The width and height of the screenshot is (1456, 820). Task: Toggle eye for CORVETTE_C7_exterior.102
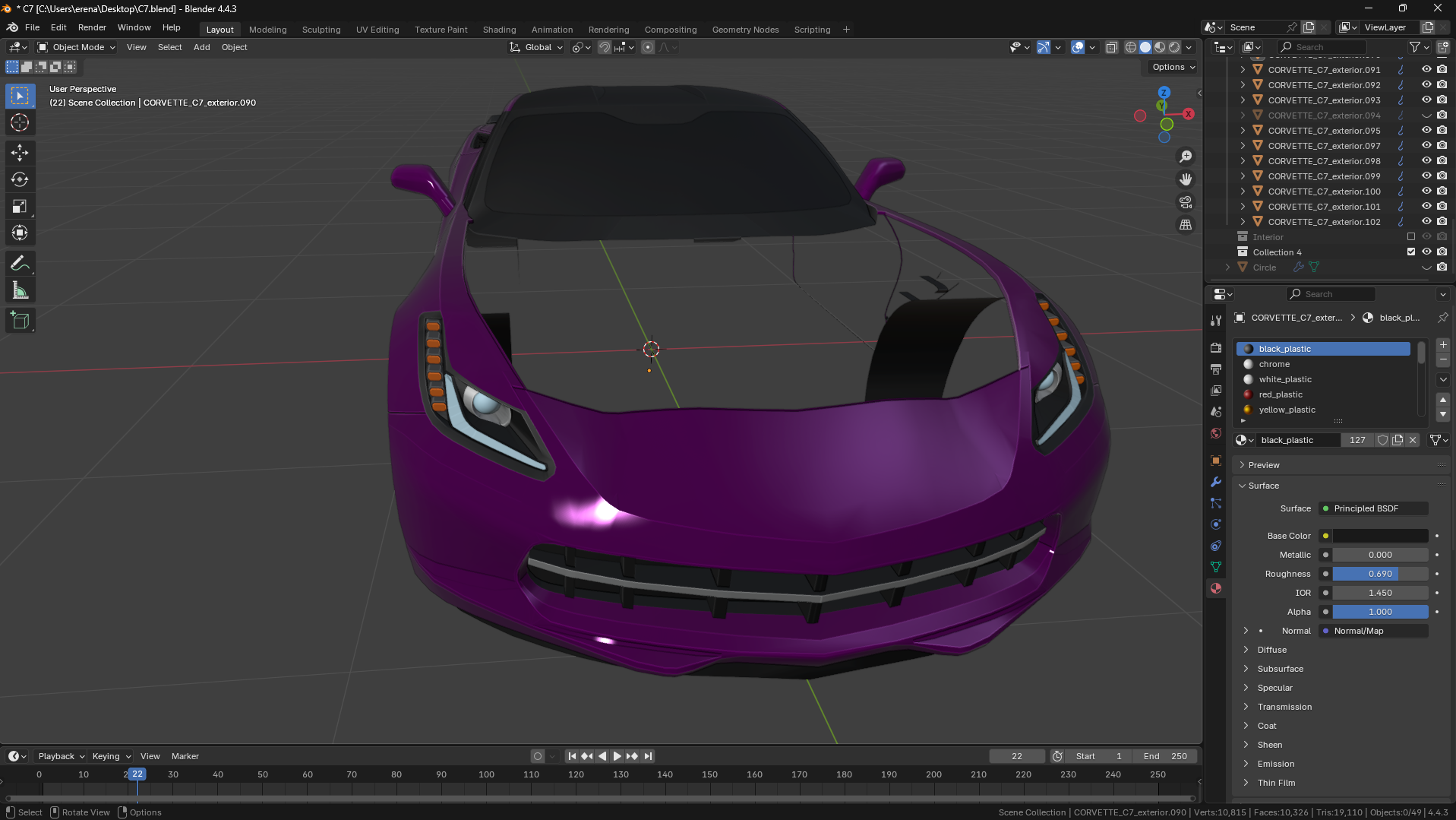(1426, 221)
